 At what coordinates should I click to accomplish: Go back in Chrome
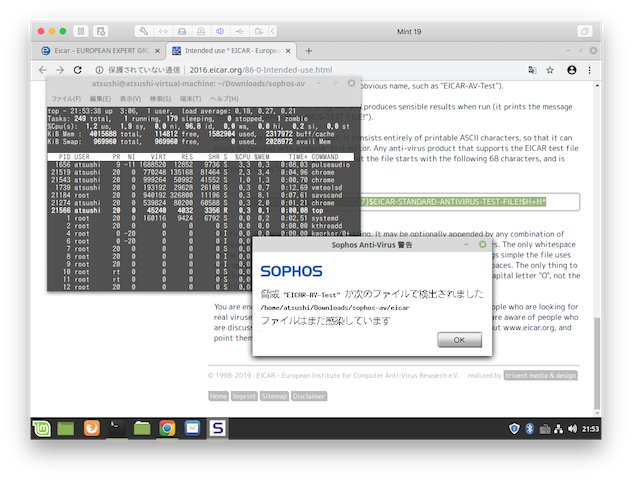tap(43, 70)
